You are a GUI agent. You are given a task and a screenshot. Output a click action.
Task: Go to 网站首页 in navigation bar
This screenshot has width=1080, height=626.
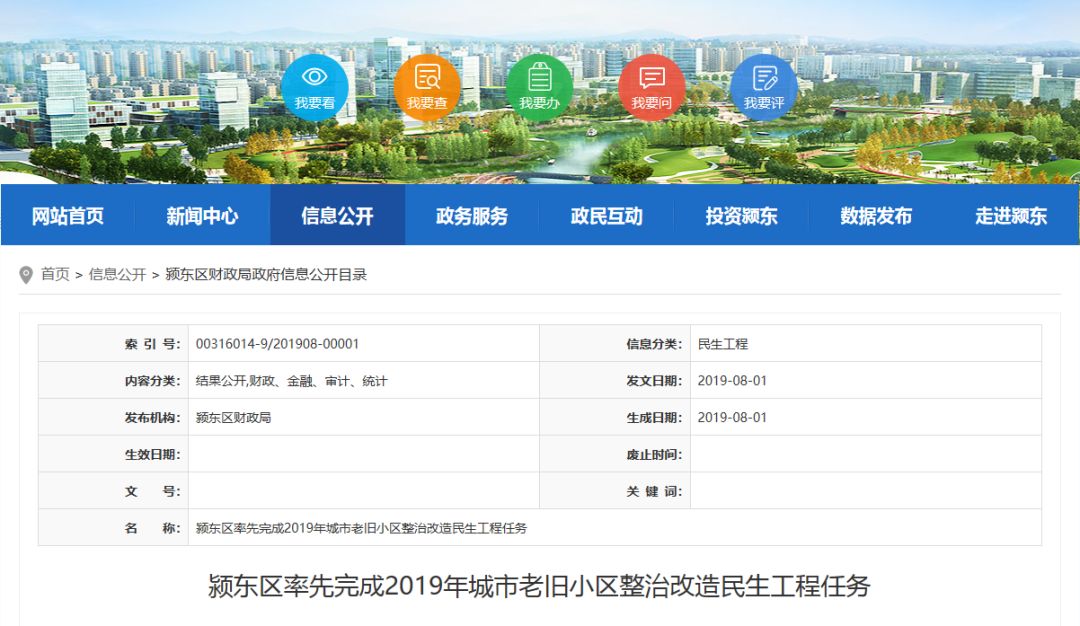[68, 215]
